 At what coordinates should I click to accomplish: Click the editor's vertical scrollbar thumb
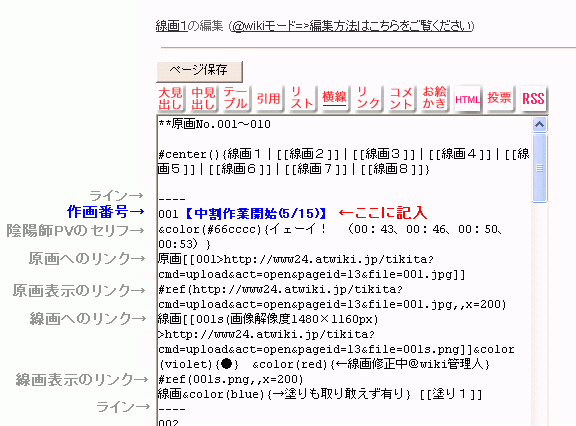coord(539,168)
